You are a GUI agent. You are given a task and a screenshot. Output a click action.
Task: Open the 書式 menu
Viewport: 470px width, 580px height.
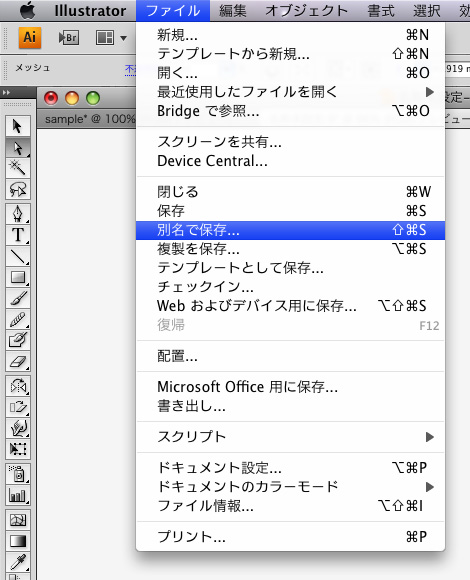point(381,11)
